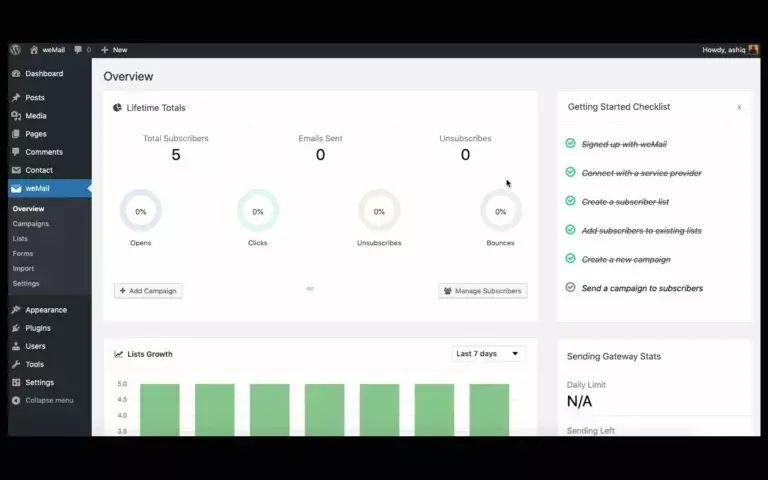Open Lists under weMail

tap(20, 239)
